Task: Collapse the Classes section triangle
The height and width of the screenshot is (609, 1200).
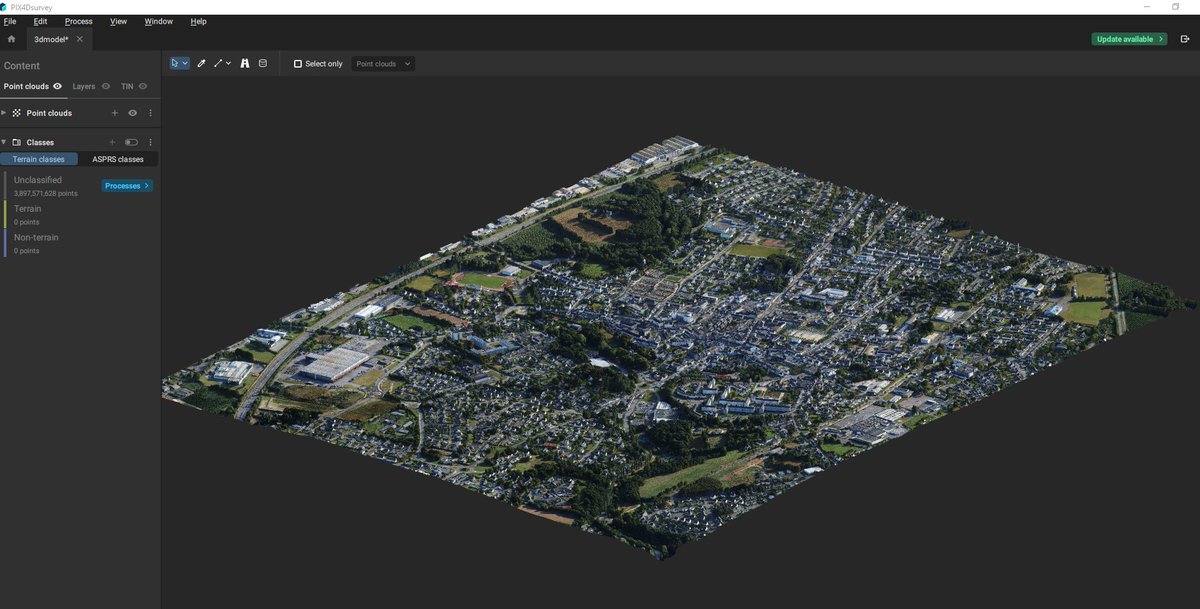Action: pyautogui.click(x=4, y=142)
